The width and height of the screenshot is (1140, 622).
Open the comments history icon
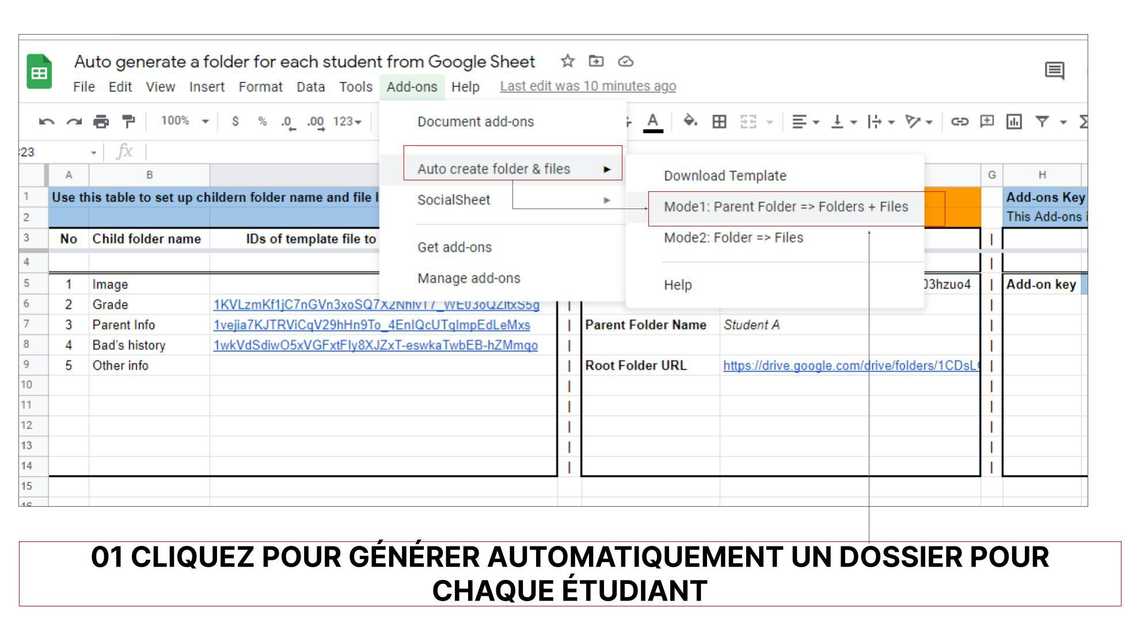point(1054,71)
